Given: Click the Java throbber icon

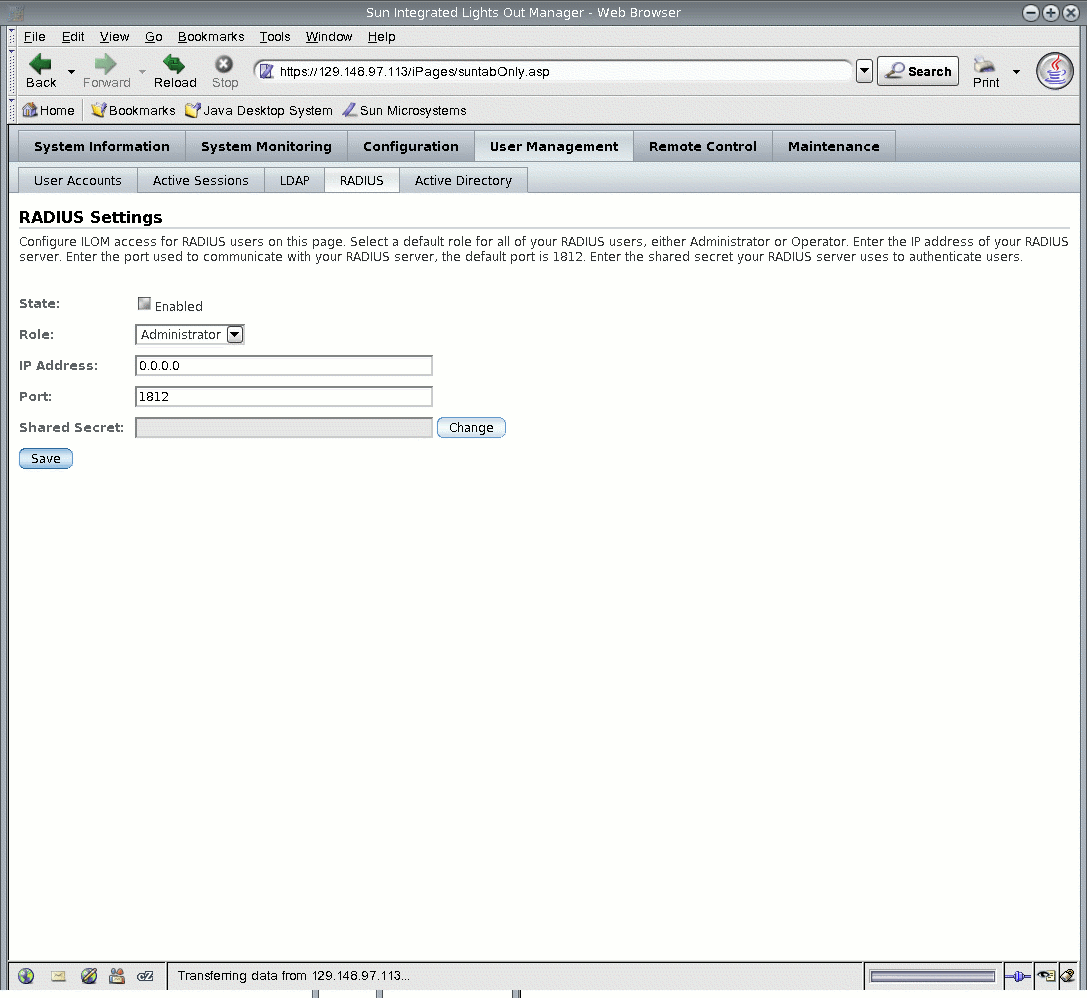Looking at the screenshot, I should [1054, 71].
